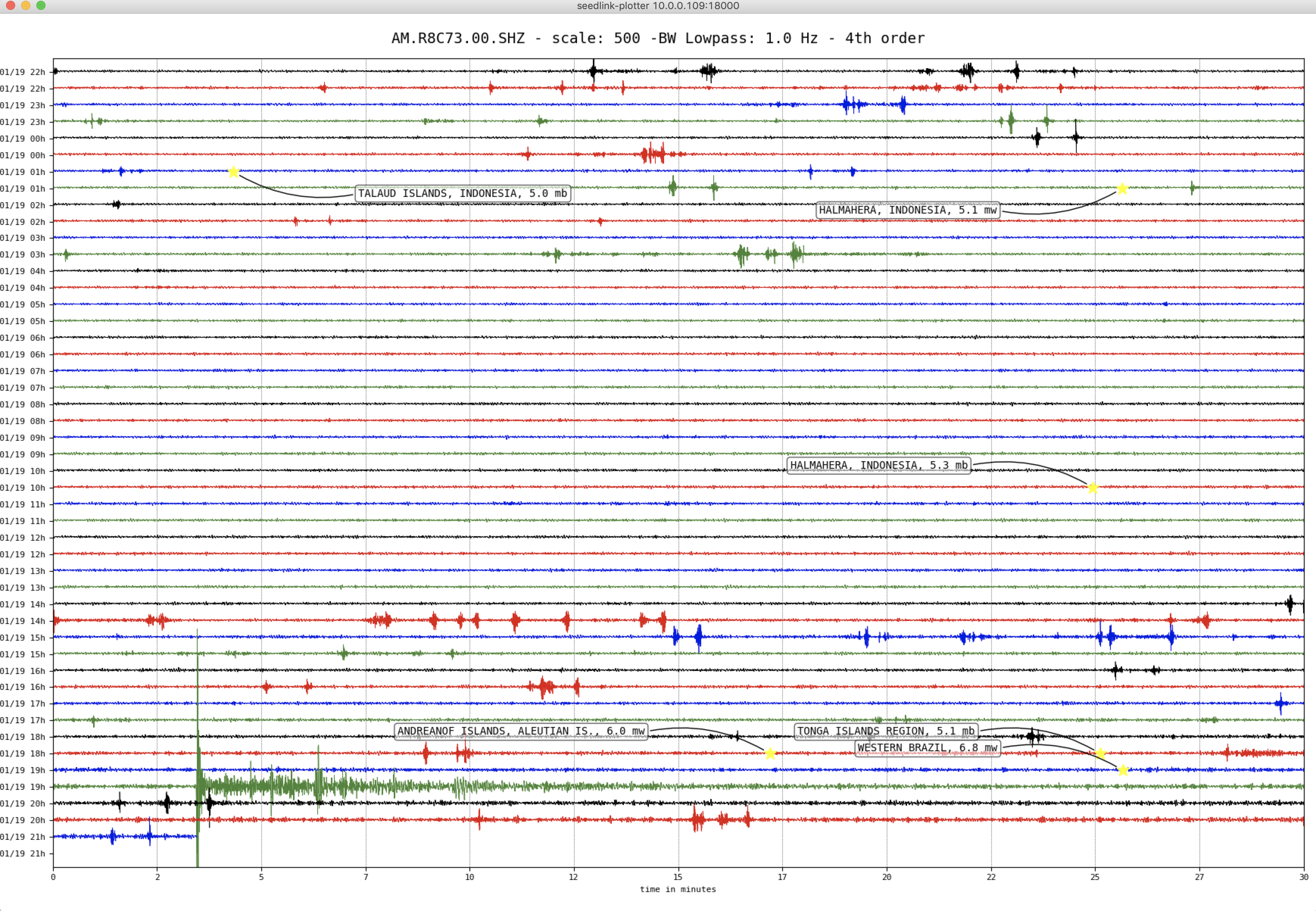Click the x-axis tick label 15
The width and height of the screenshot is (1316, 911).
coord(678,877)
